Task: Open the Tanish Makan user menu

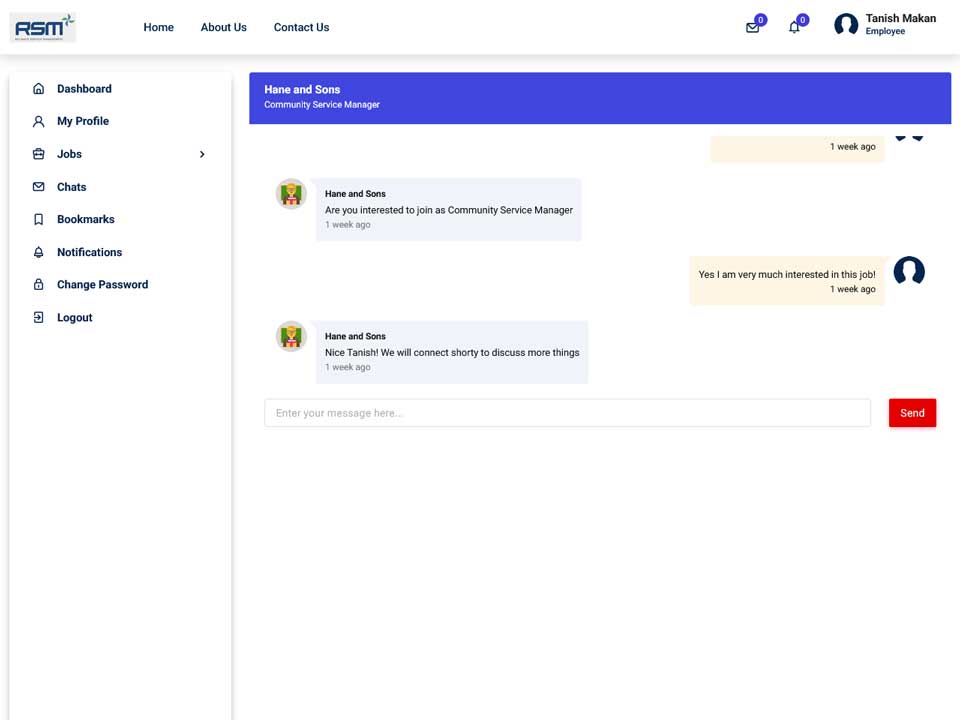Action: point(885,24)
